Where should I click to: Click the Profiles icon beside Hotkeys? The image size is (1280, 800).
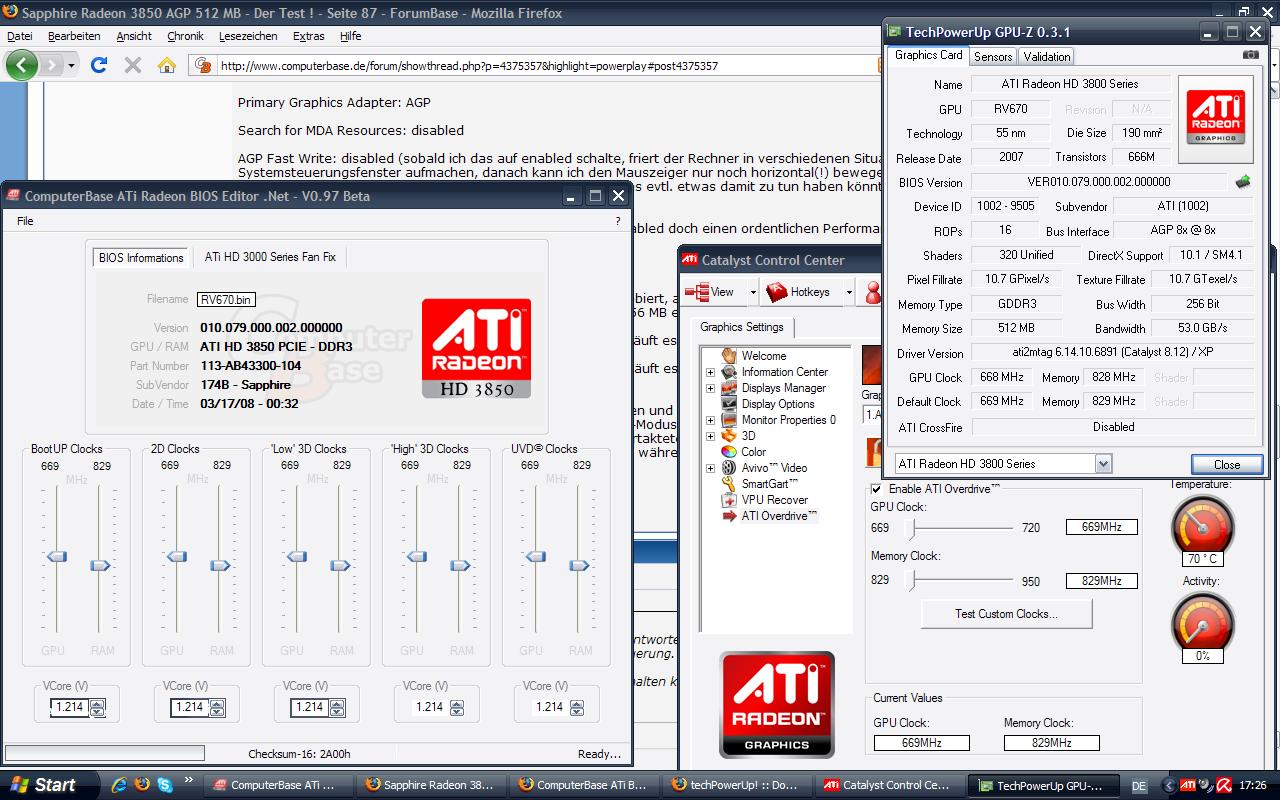point(872,292)
